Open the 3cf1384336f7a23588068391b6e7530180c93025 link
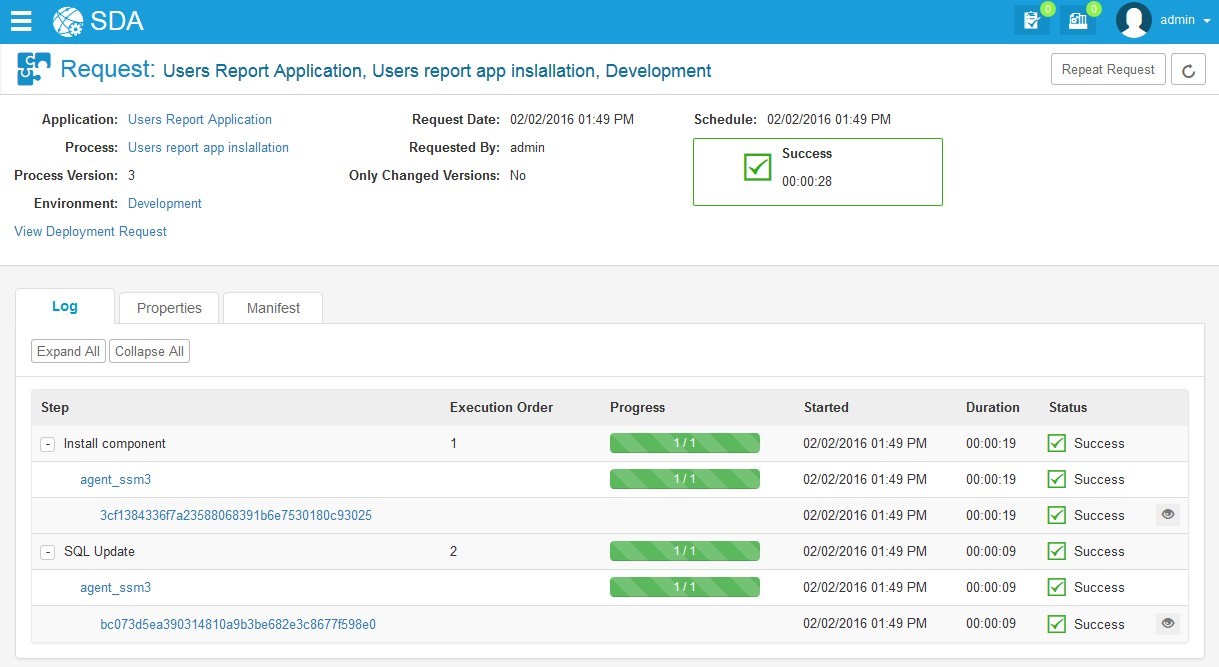Viewport: 1219px width, 667px height. click(x=236, y=515)
